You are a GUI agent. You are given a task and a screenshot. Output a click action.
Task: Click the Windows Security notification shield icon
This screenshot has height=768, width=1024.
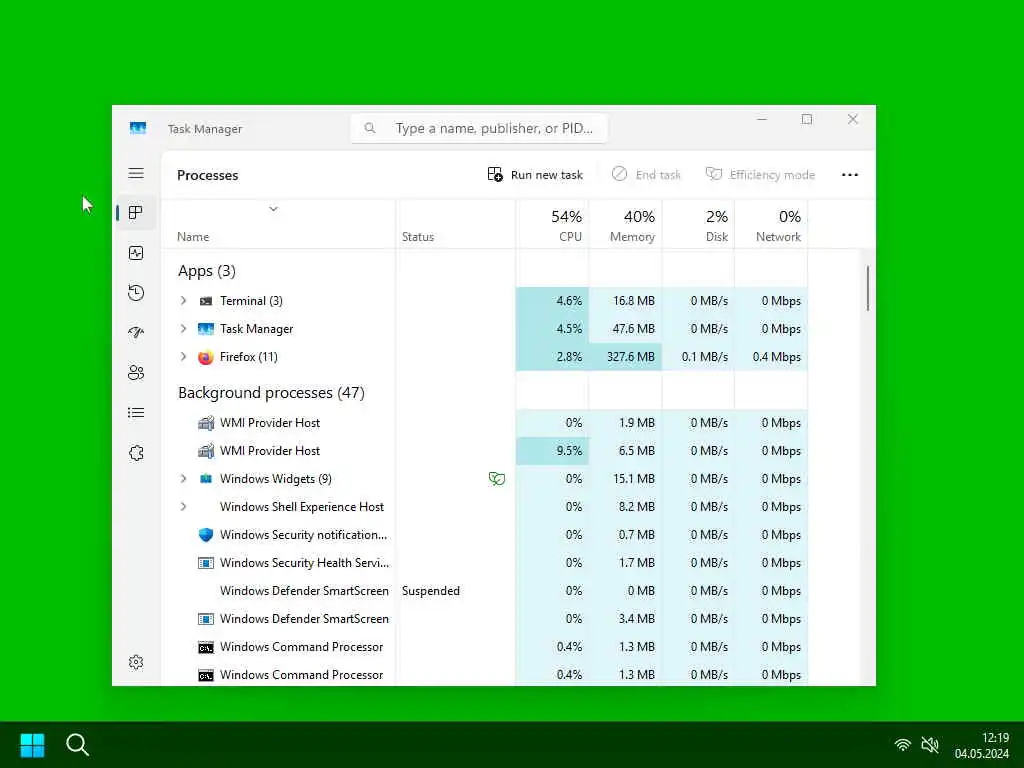pos(206,535)
